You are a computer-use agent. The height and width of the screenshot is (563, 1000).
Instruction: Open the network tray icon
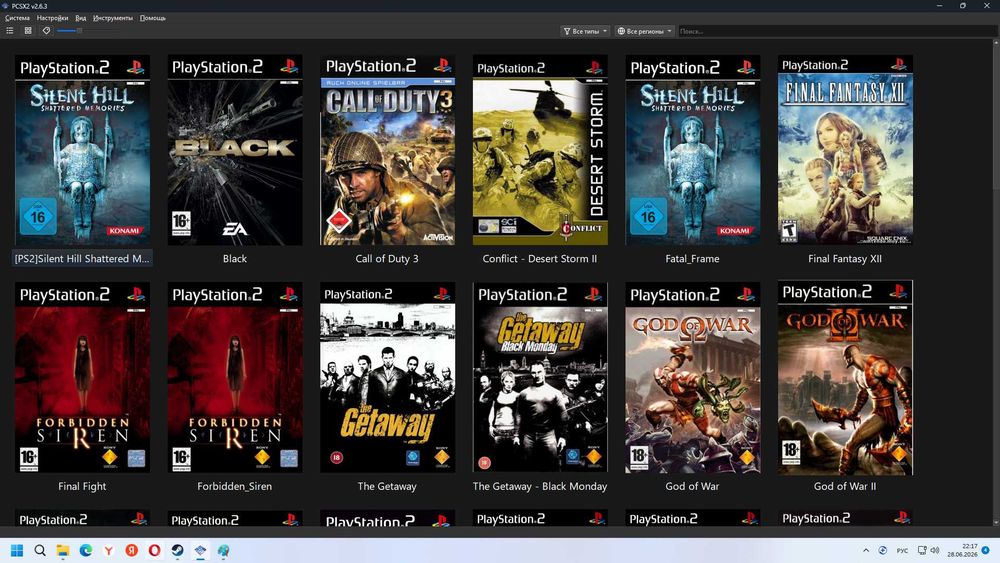(922, 550)
